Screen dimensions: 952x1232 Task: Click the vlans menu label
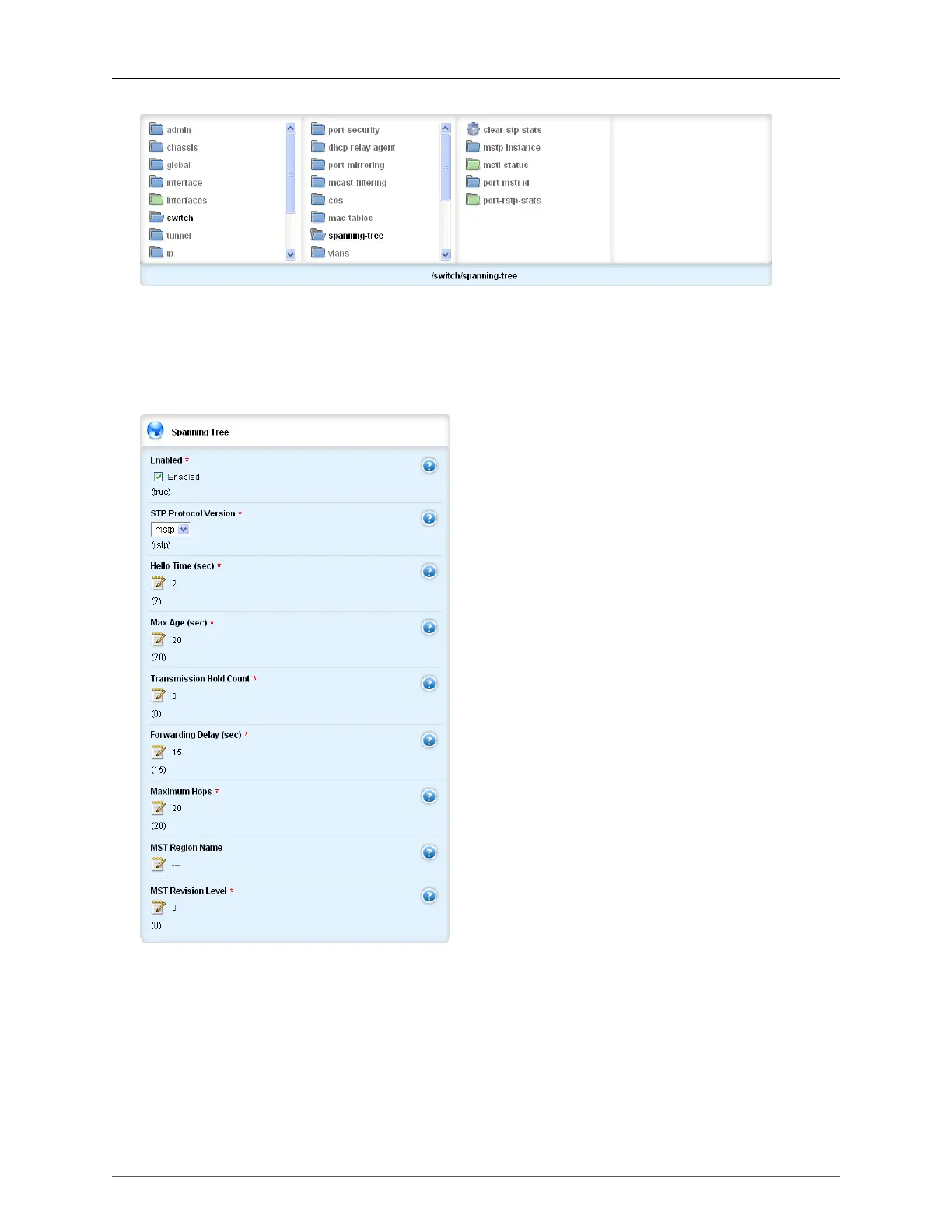338,254
